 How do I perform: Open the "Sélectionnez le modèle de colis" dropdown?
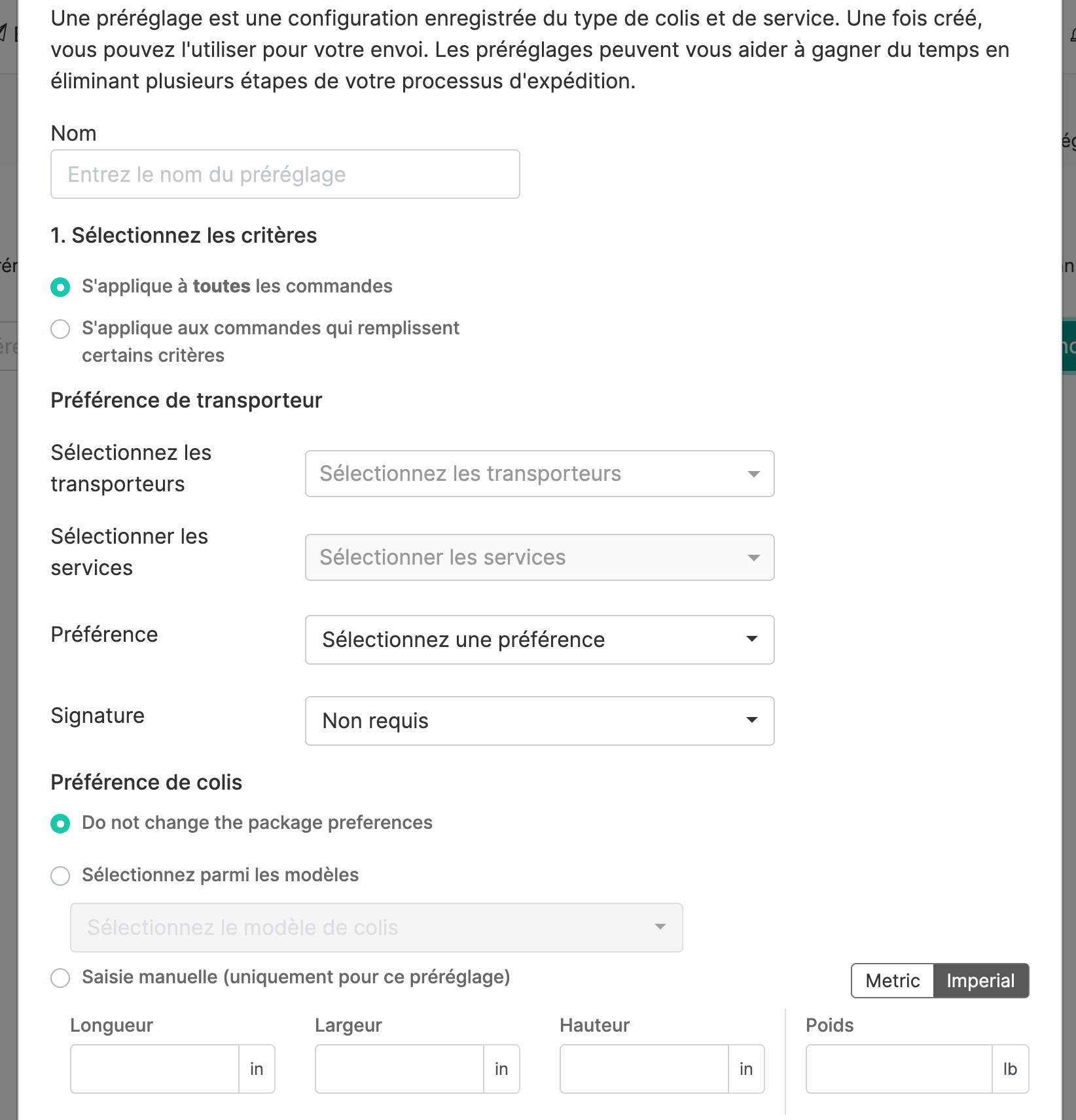click(376, 928)
